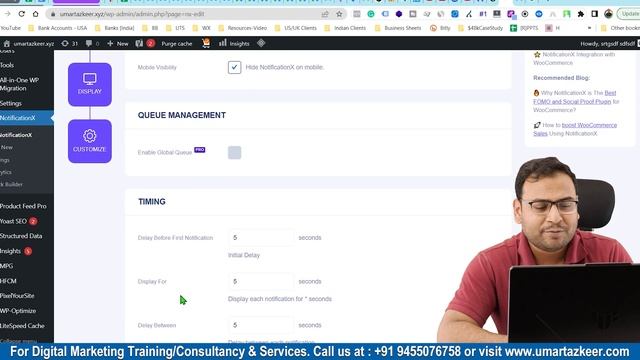Click the browser address bar URL
This screenshot has height=360, width=640.
click(132, 14)
